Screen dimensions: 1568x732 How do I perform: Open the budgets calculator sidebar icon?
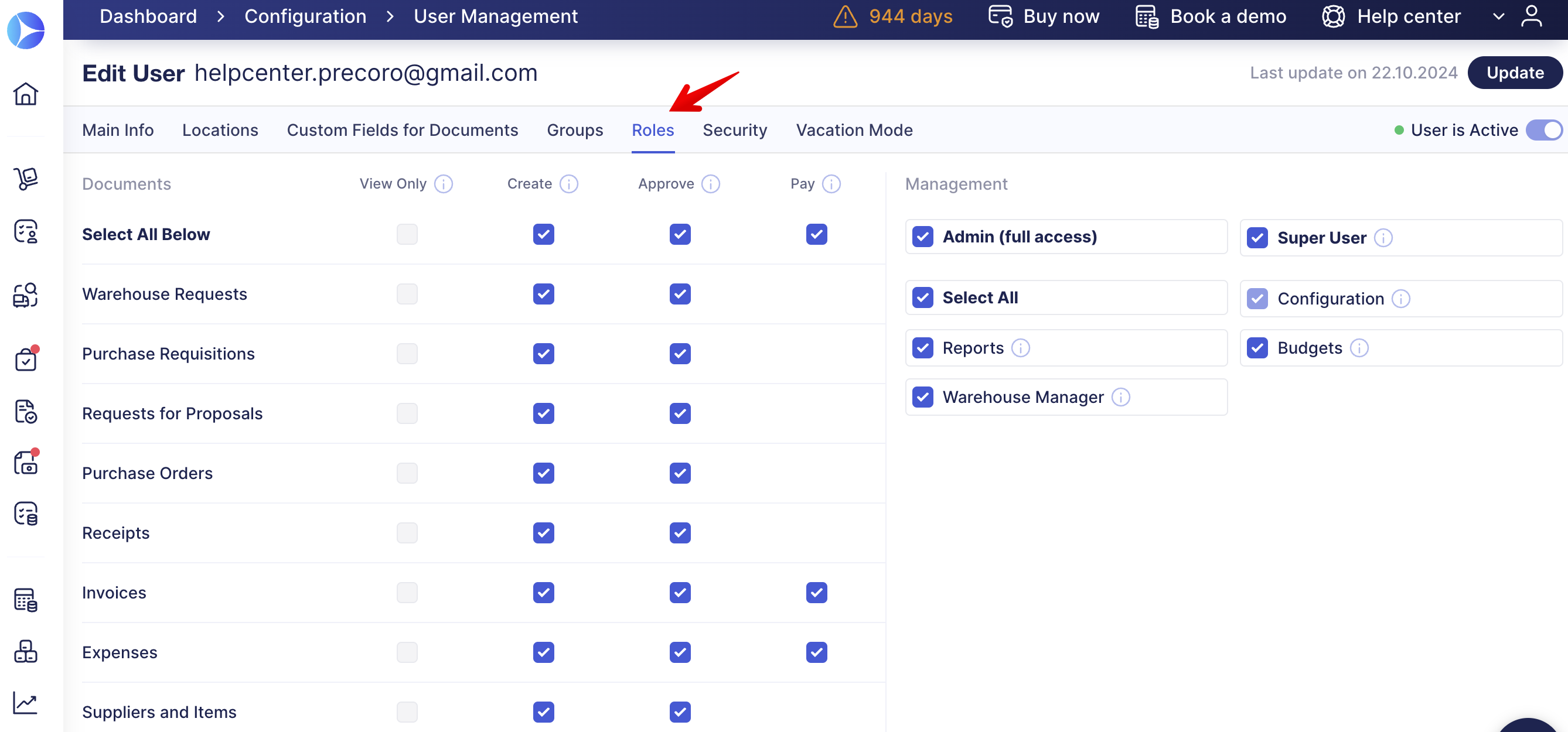pyautogui.click(x=26, y=600)
